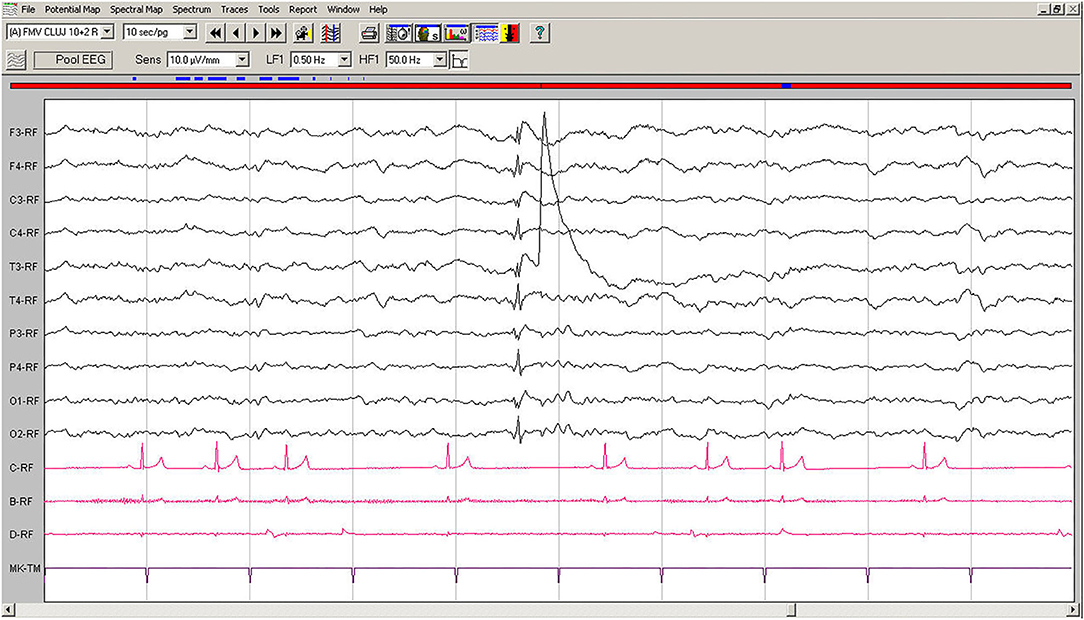The image size is (1084, 620).
Task: Select the C4-RF channel label
Action: tap(24, 234)
